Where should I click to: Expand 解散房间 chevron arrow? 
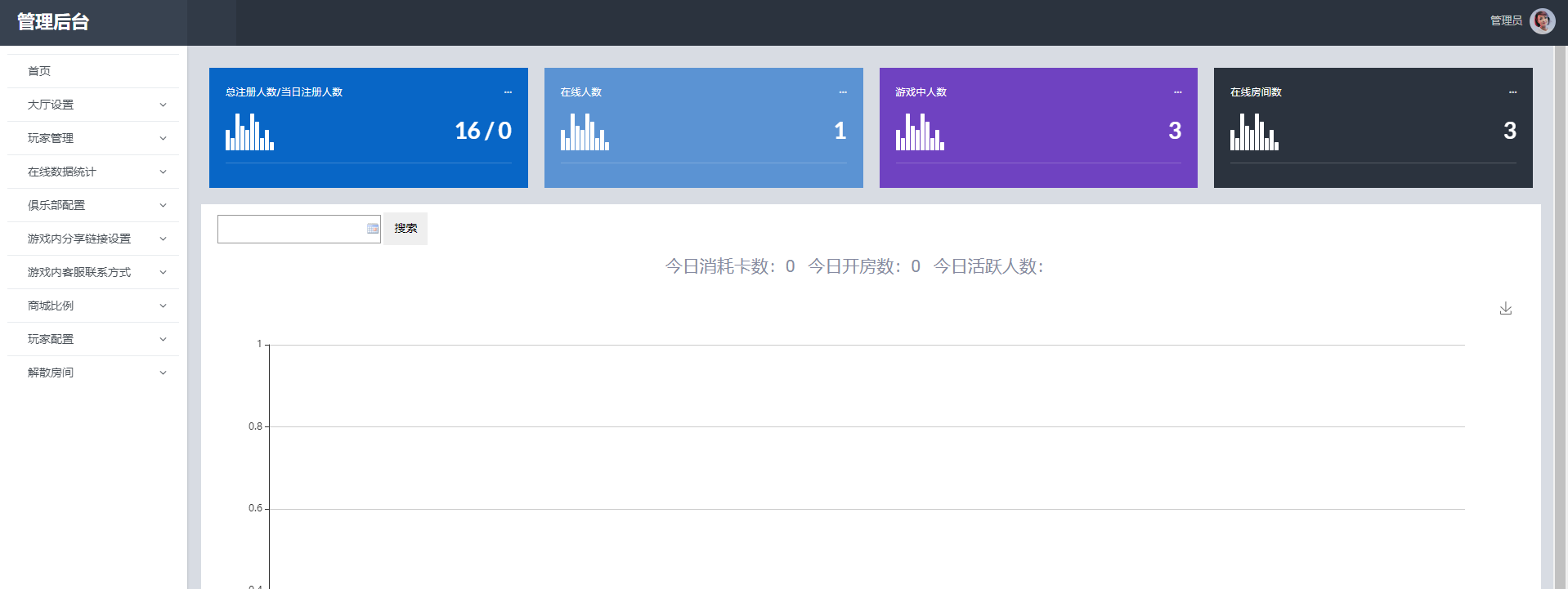point(163,373)
